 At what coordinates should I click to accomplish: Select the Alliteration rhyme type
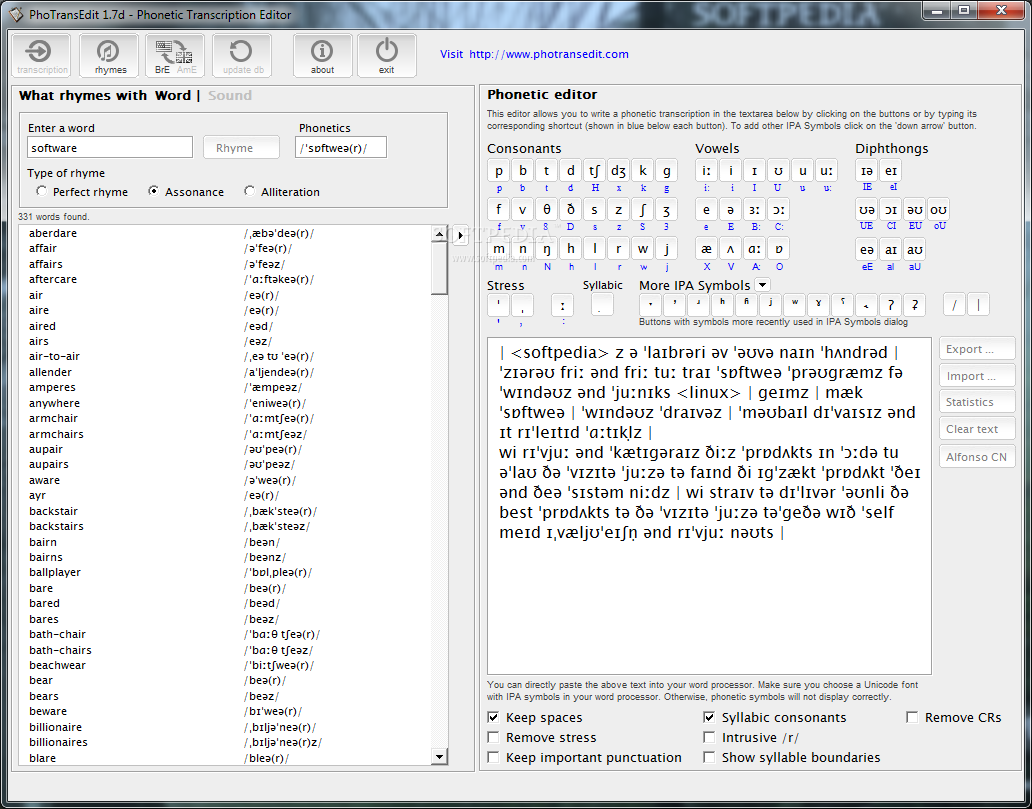282,192
